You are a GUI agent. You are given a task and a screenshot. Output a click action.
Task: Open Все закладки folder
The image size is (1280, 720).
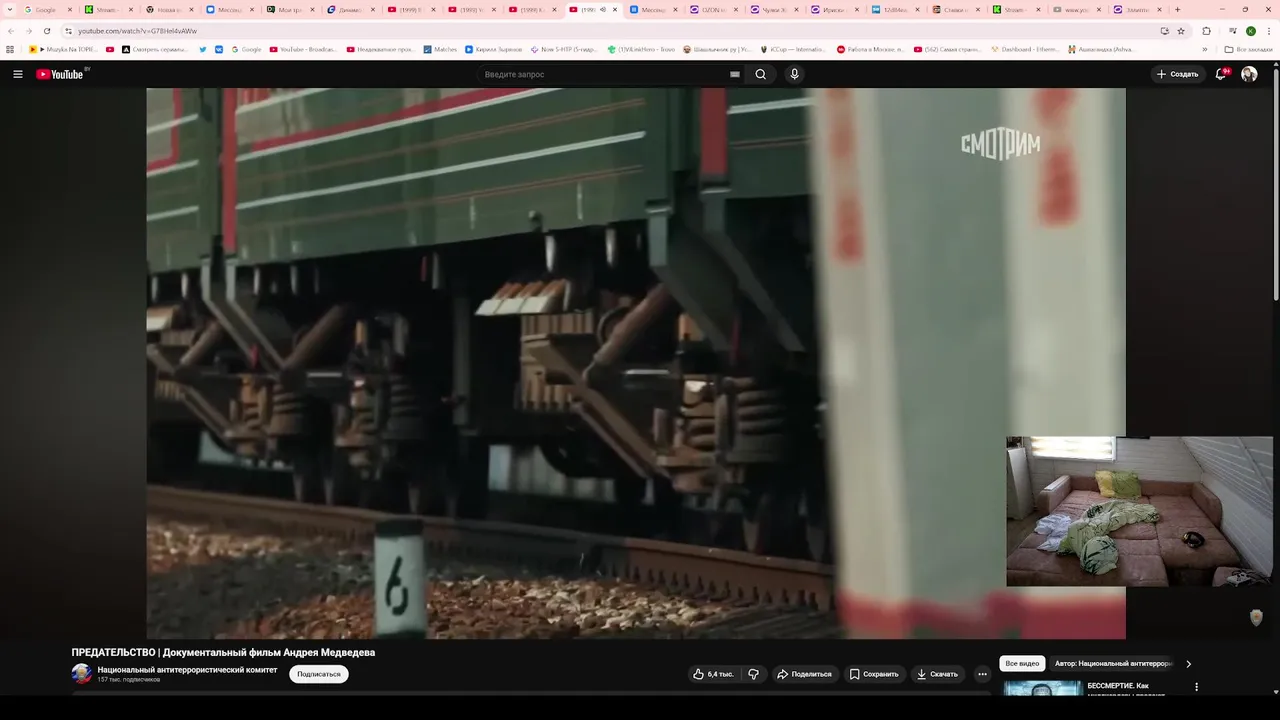point(1249,49)
